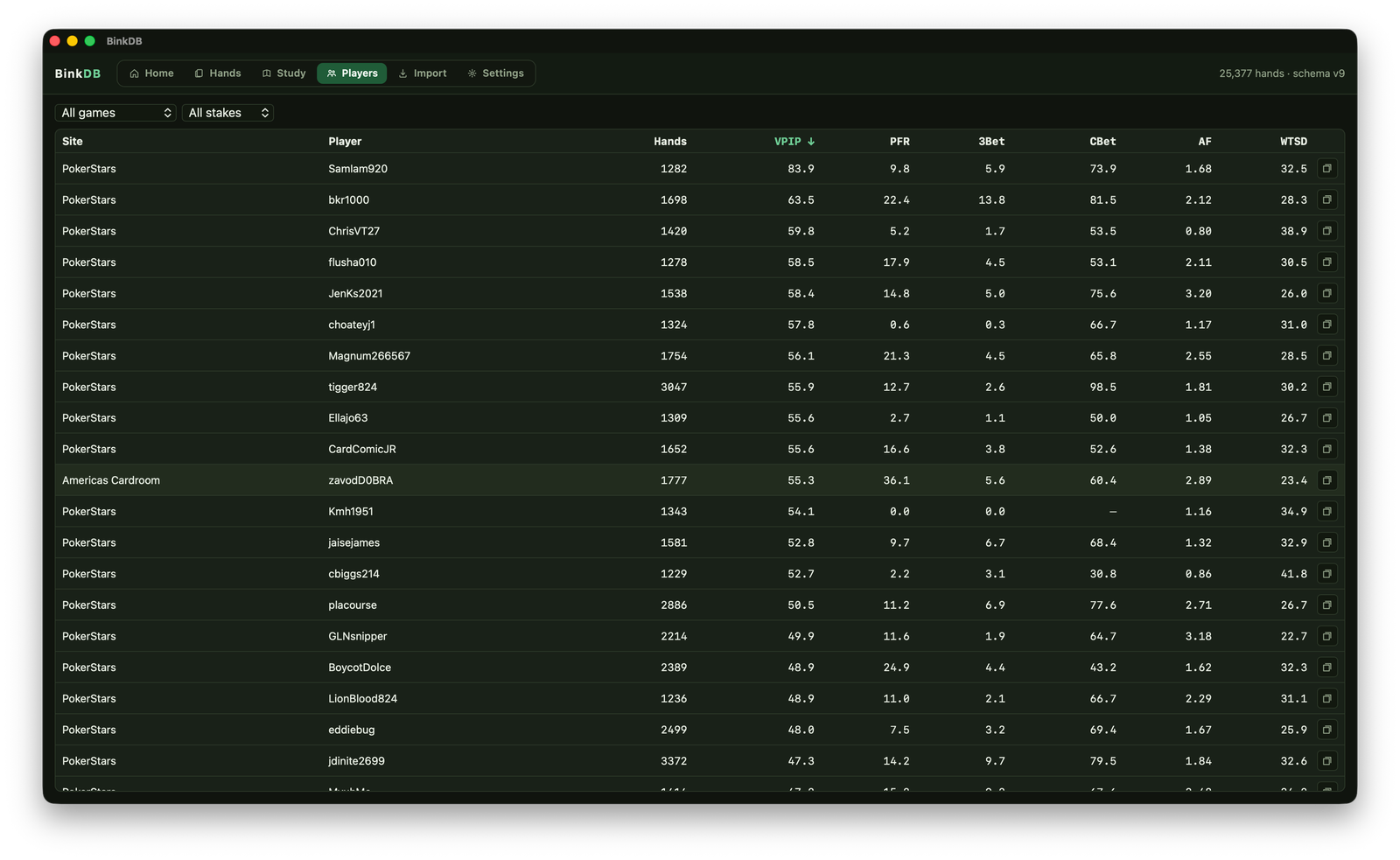Select player name flusha010
This screenshot has width=1400, height=860.
tap(353, 262)
